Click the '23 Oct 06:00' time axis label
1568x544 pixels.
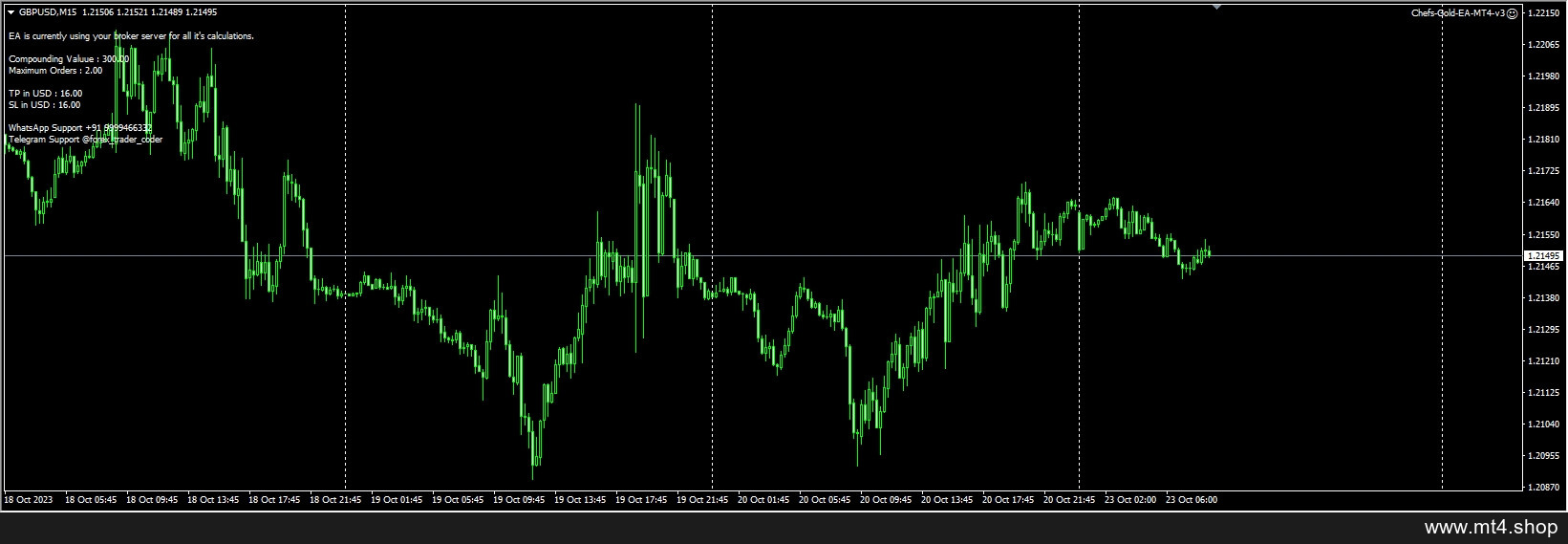click(1192, 499)
